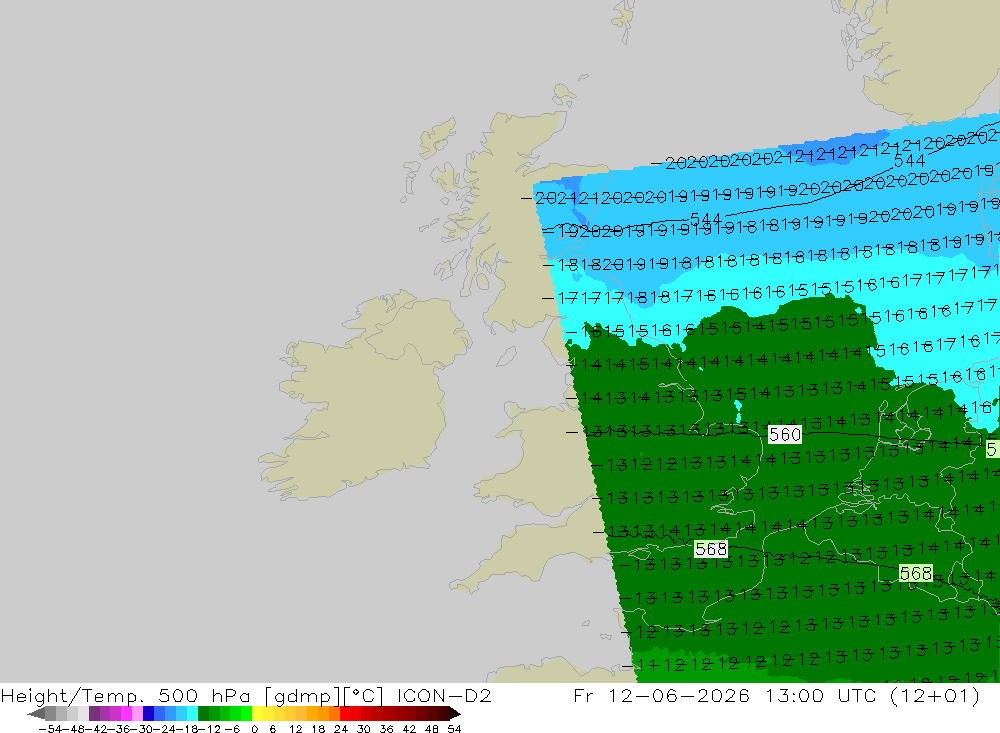Click the '(12+01)' forecast run label

pyautogui.click(x=935, y=695)
